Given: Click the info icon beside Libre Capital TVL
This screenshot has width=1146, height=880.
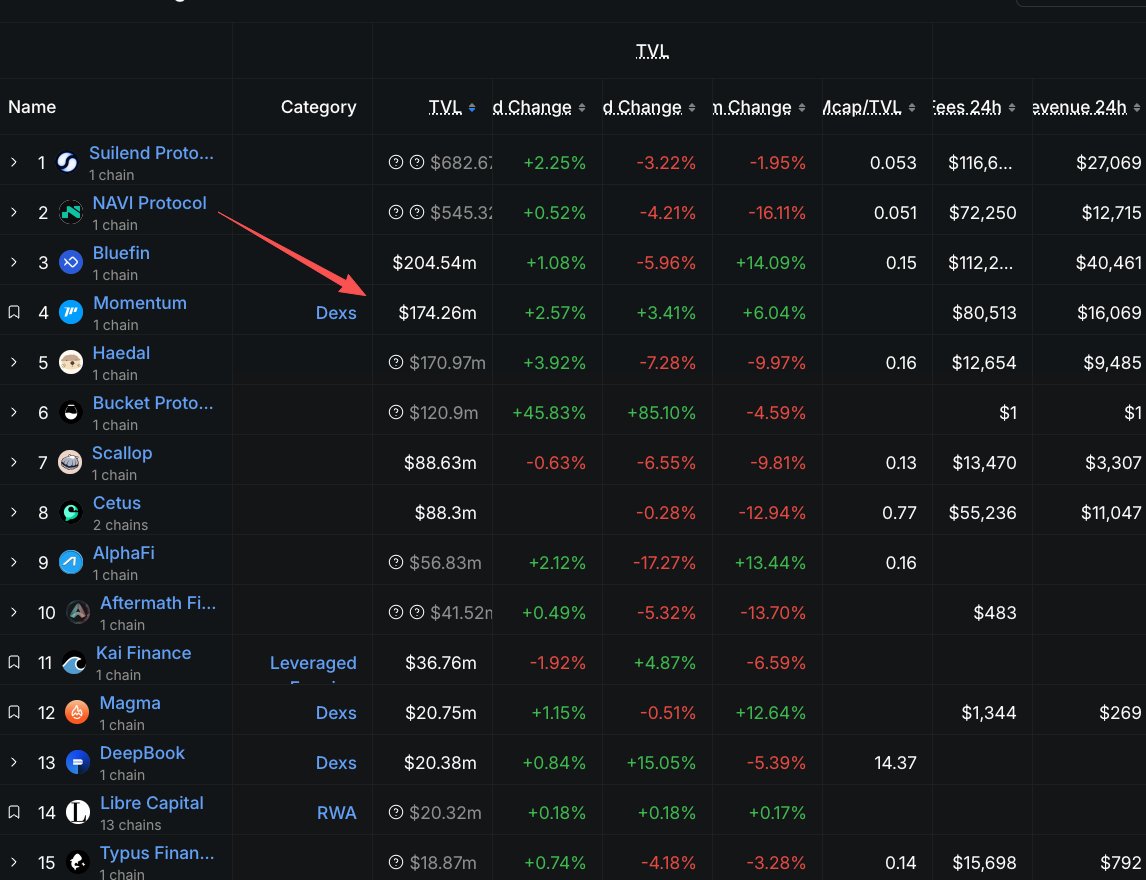Looking at the screenshot, I should 396,813.
